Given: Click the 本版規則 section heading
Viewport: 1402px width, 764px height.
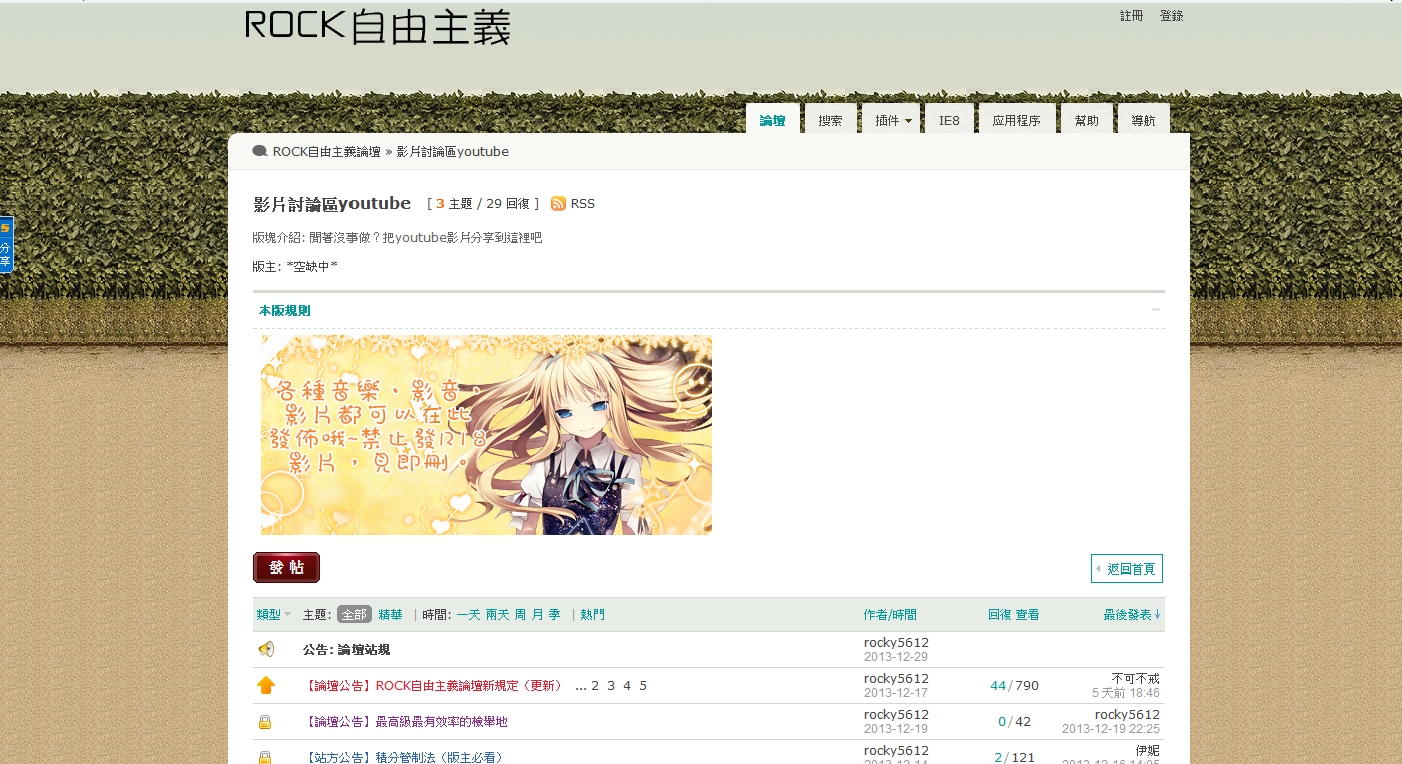Looking at the screenshot, I should point(285,311).
